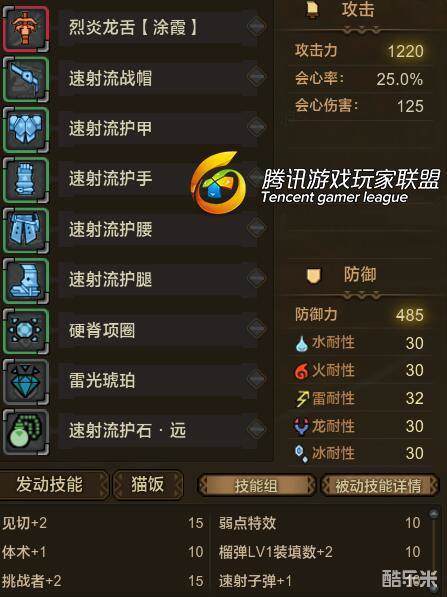Expand the diamond arrow beside 雷光琥珀
447x597 pixels.
[256, 379]
